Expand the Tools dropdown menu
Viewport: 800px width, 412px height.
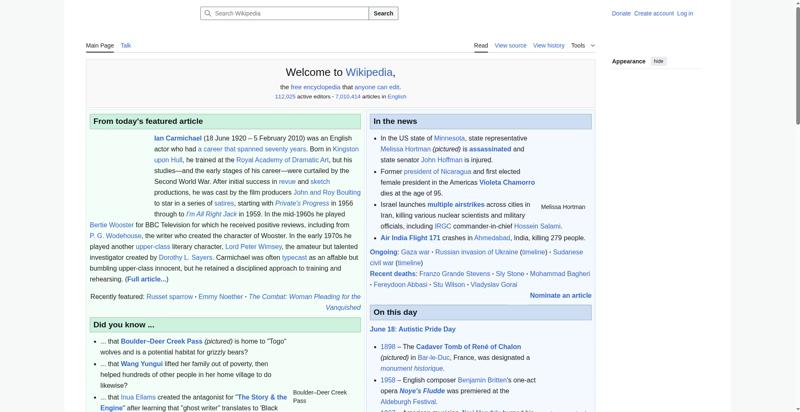click(x=583, y=45)
